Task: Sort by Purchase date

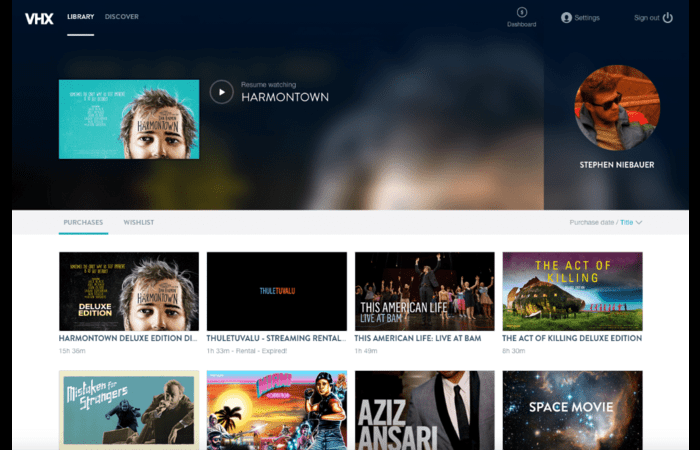Action: point(592,222)
